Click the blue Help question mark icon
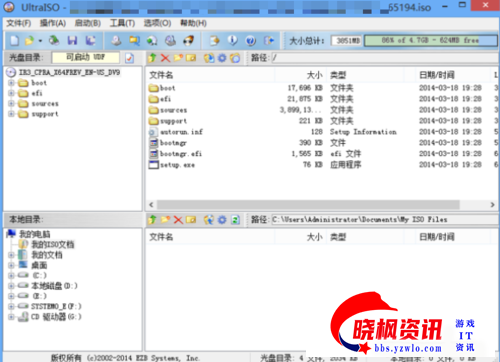This screenshot has width=500, height=362. (250, 41)
